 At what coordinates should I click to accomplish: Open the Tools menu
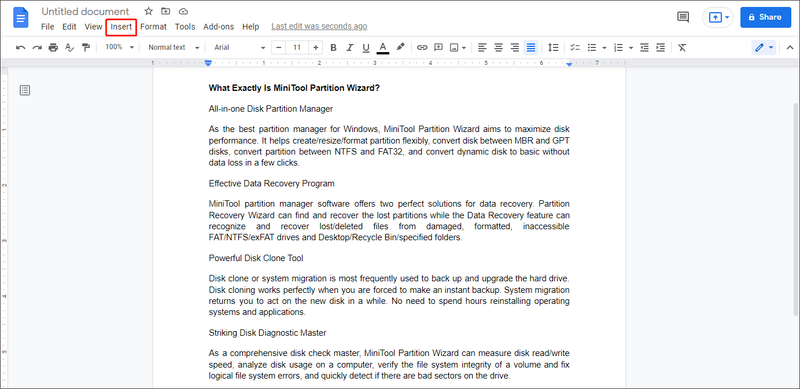pyautogui.click(x=185, y=27)
